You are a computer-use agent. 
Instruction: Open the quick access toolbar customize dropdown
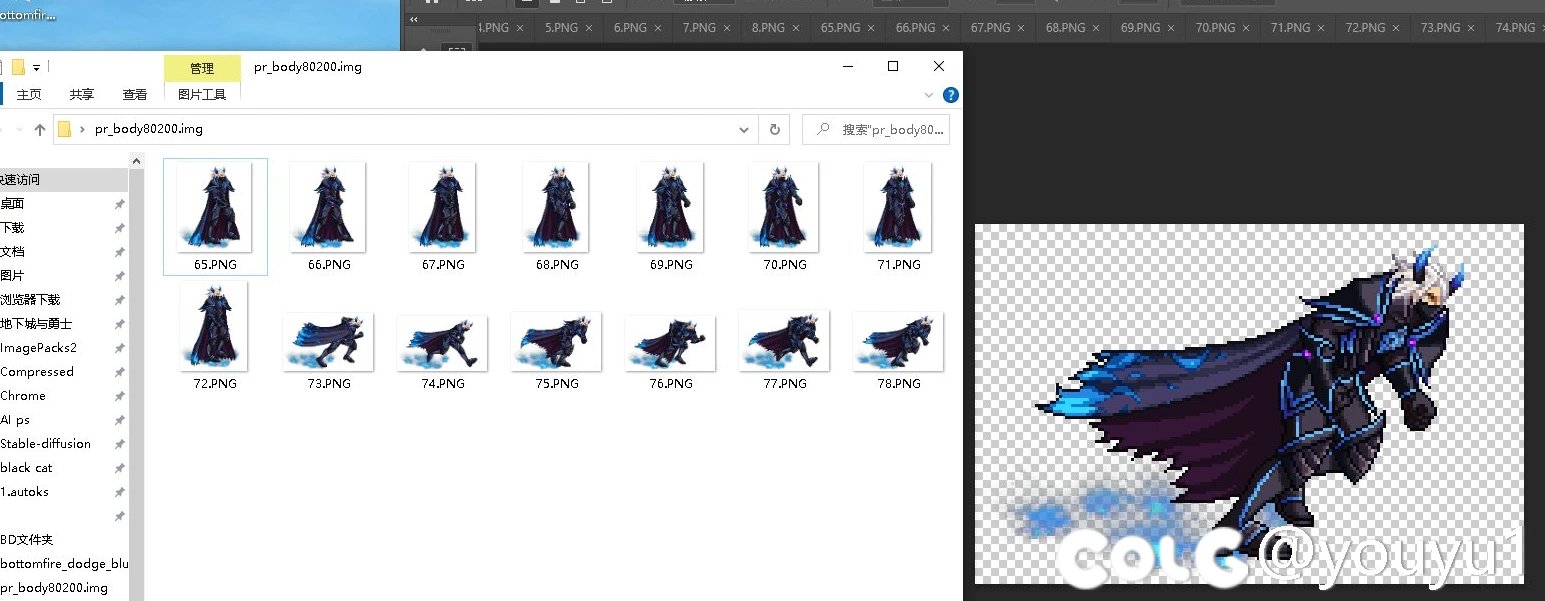(x=37, y=68)
